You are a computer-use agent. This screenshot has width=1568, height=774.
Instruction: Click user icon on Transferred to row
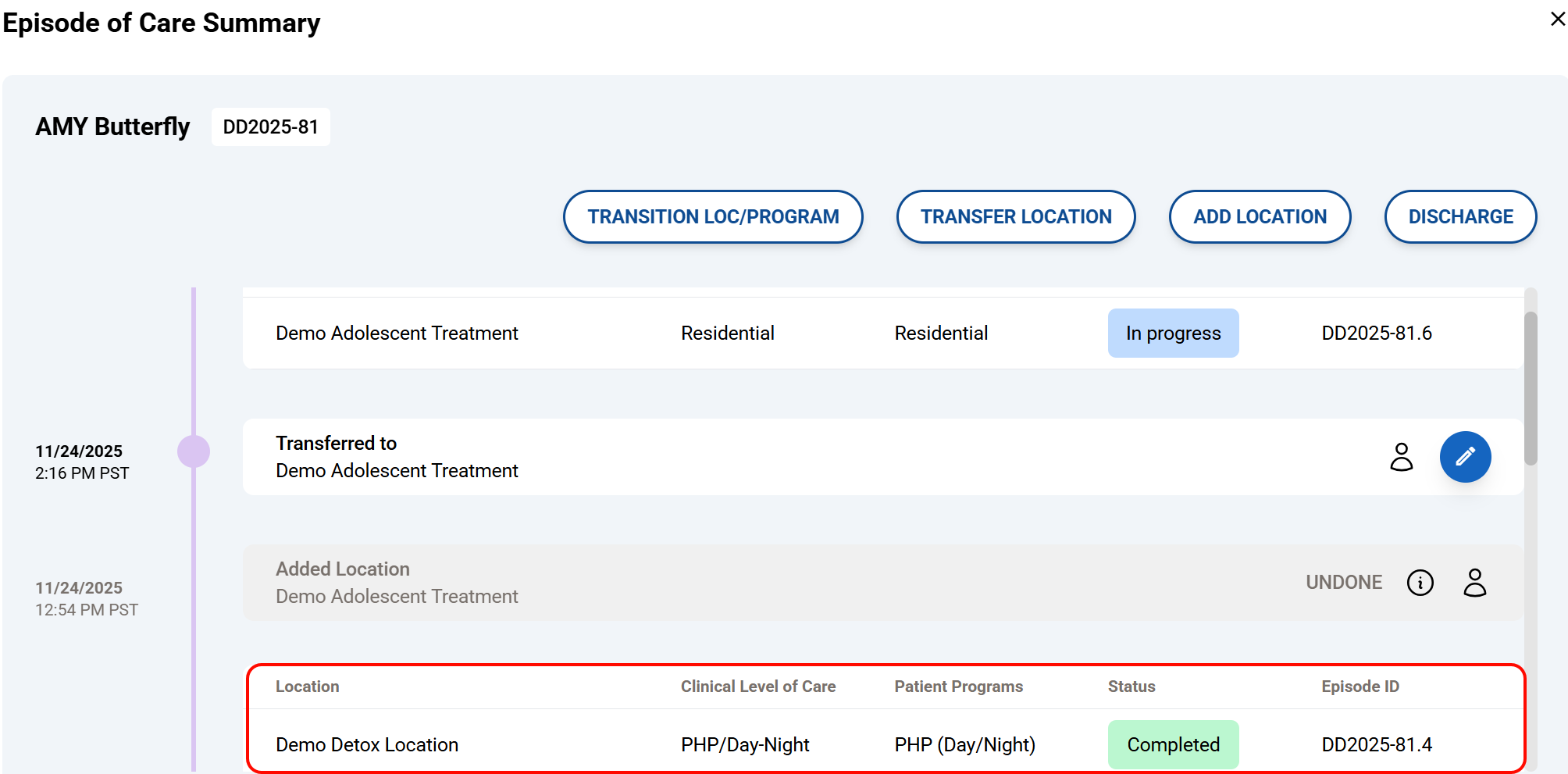click(x=1402, y=457)
